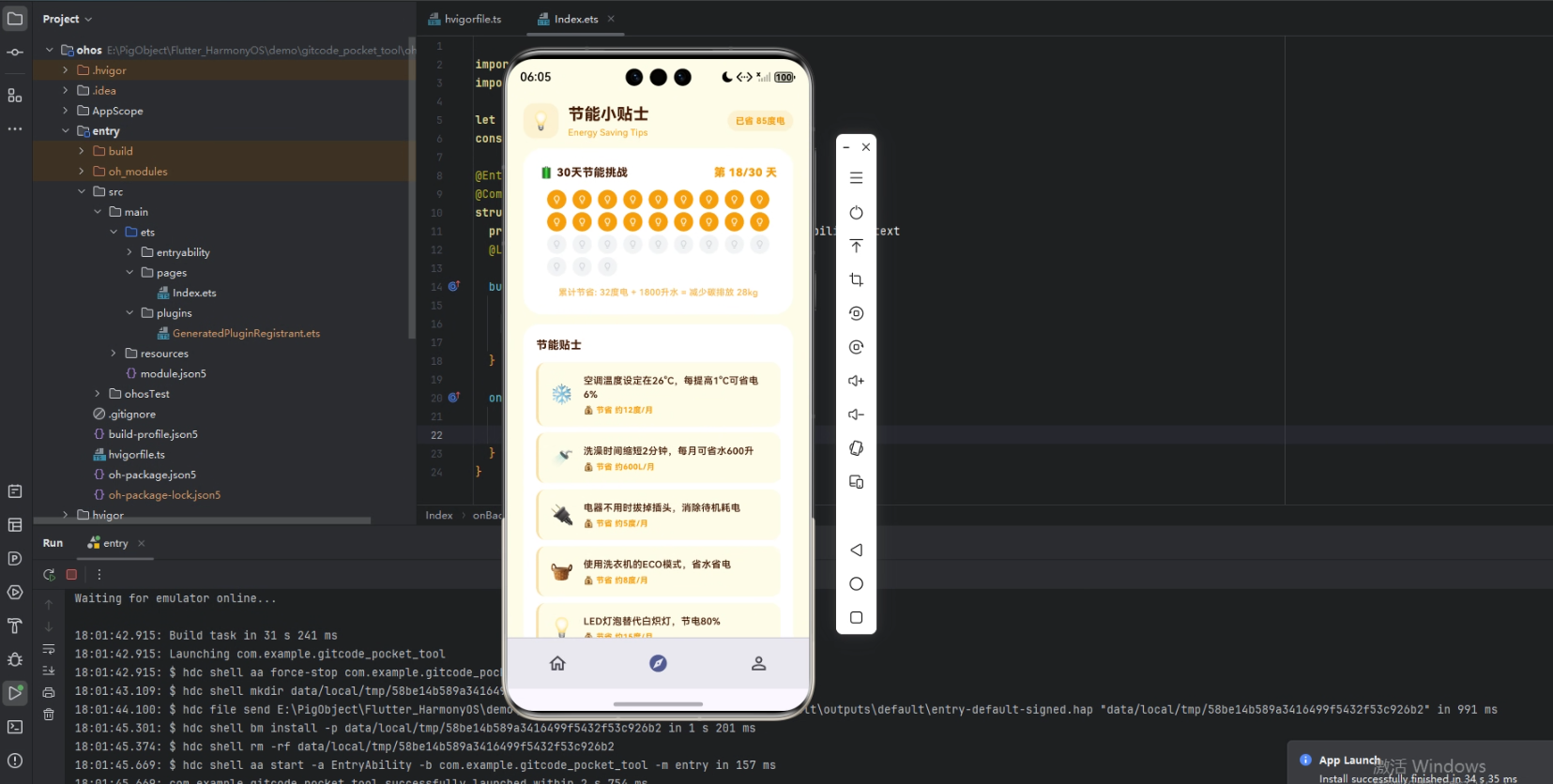Open the Problems warning icon in sidebar
Screen dimensions: 1553x784
tap(15, 761)
